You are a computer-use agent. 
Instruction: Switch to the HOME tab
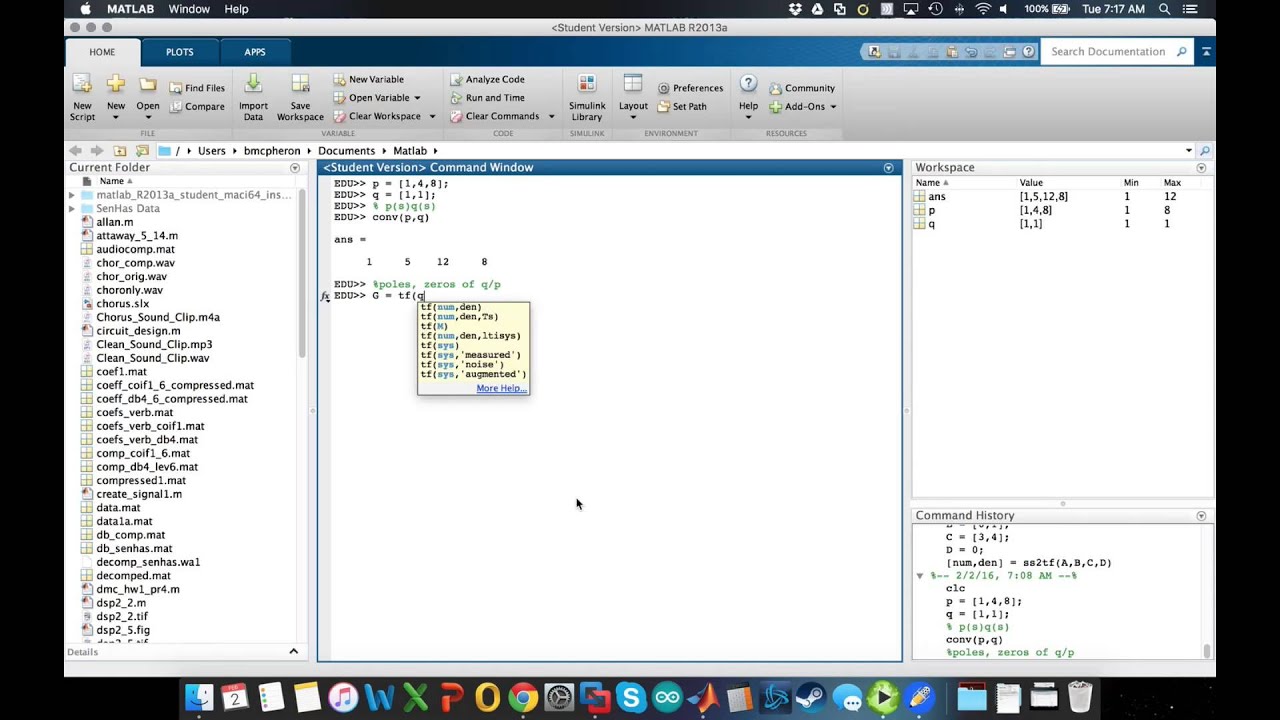click(102, 52)
